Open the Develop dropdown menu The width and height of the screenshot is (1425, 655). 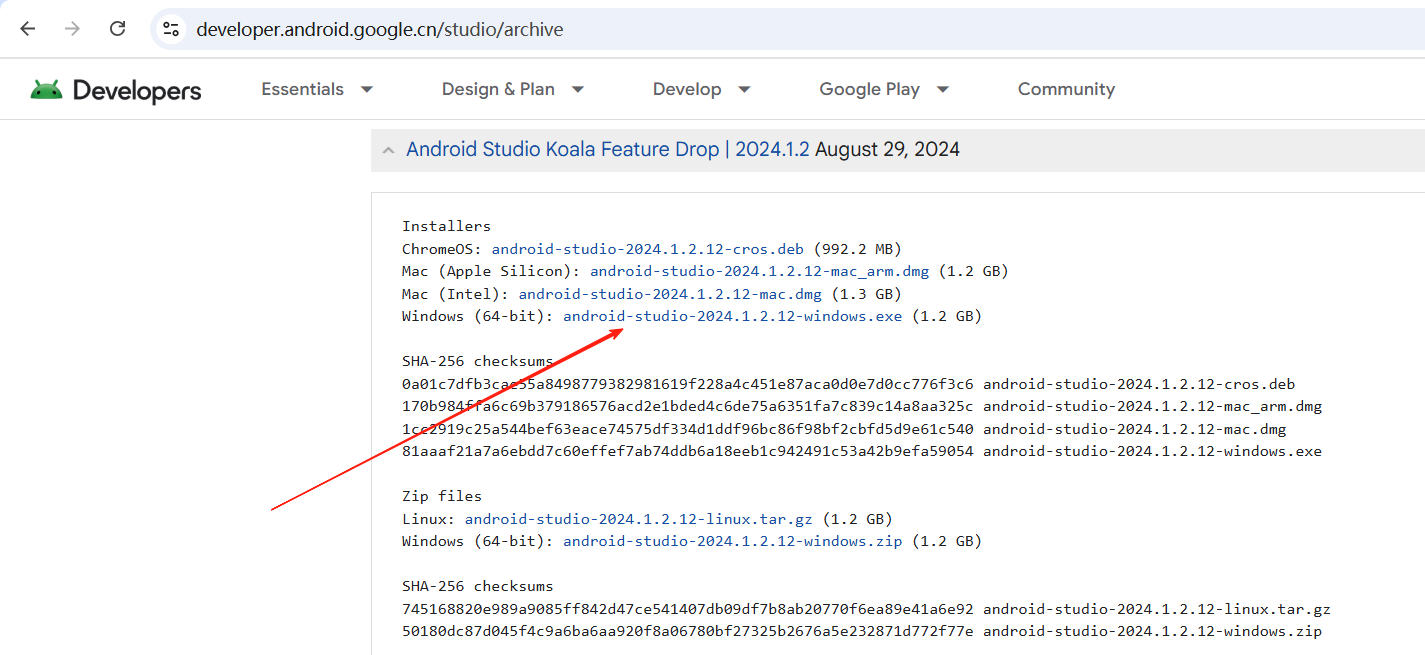point(701,89)
